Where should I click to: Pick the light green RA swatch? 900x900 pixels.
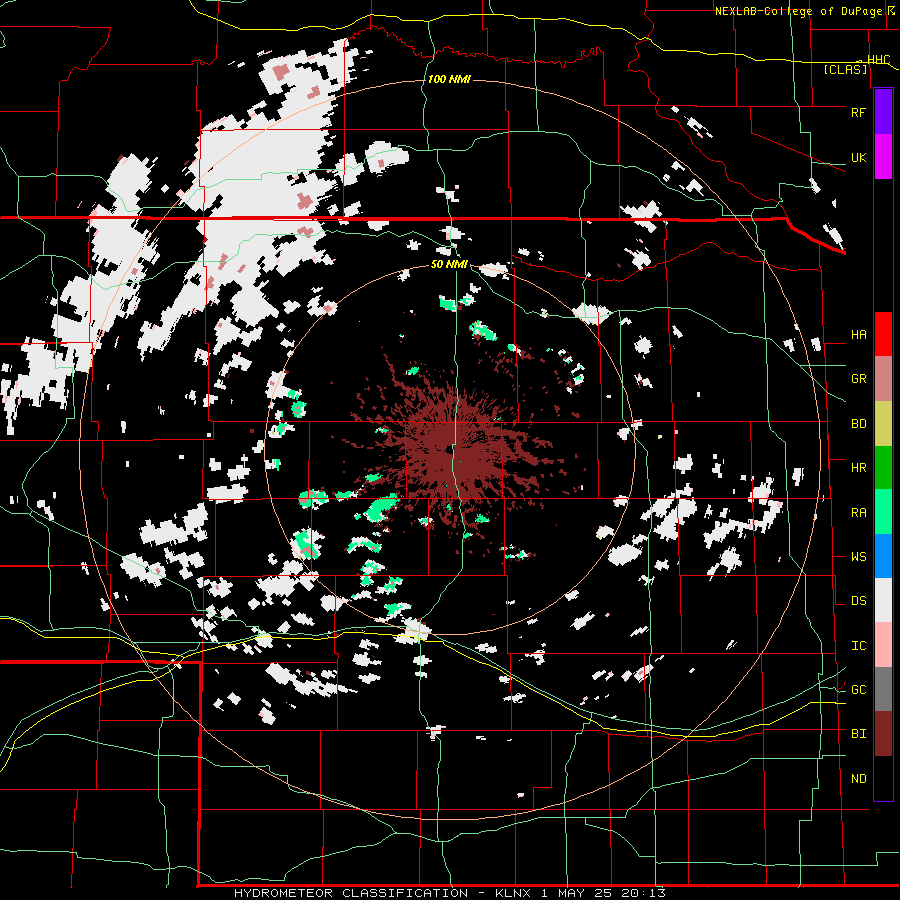point(883,512)
